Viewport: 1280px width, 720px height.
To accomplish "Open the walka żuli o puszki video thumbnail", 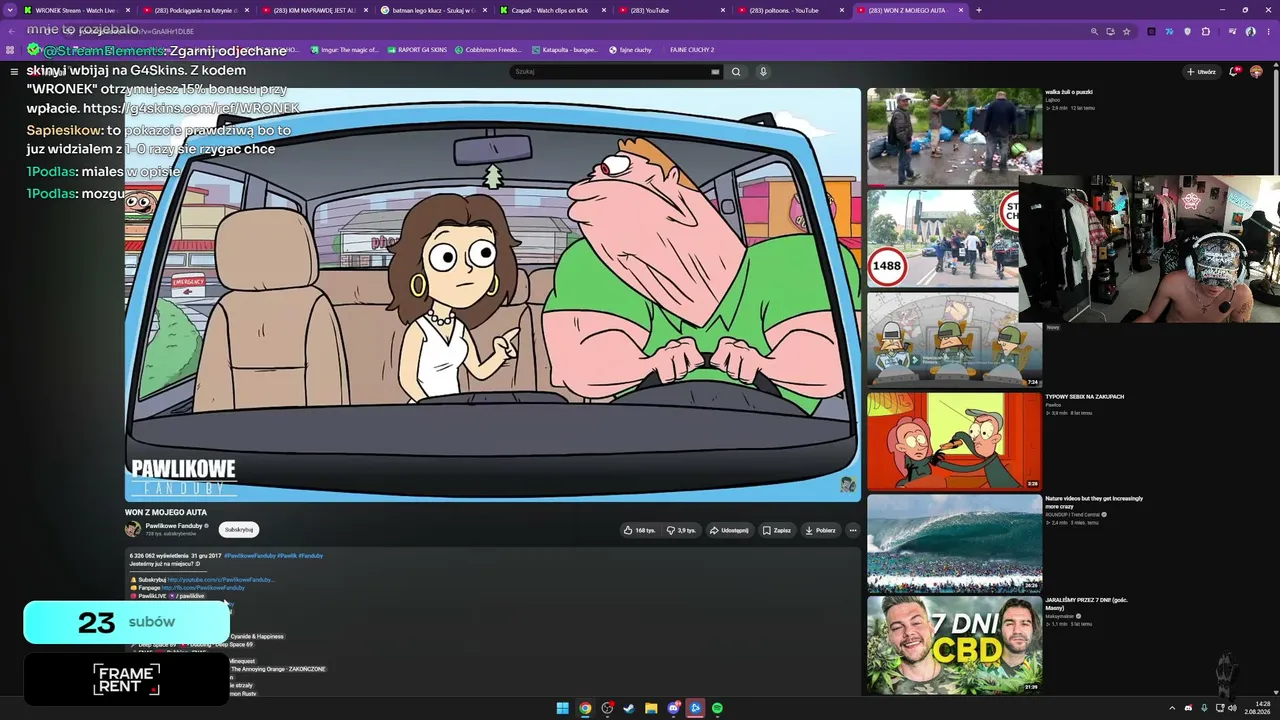I will tap(954, 137).
